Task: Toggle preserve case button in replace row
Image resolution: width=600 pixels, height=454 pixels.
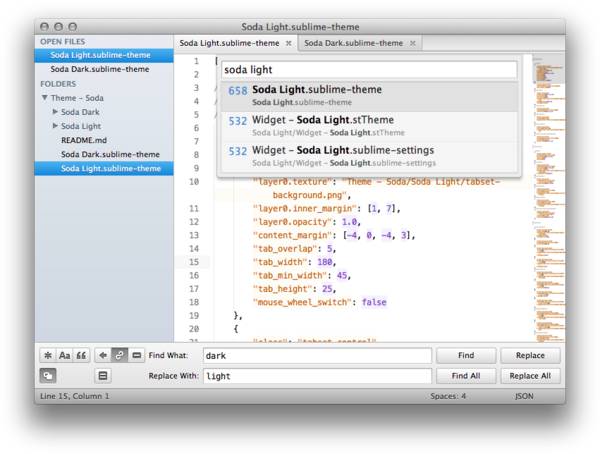Action: click(x=48, y=376)
